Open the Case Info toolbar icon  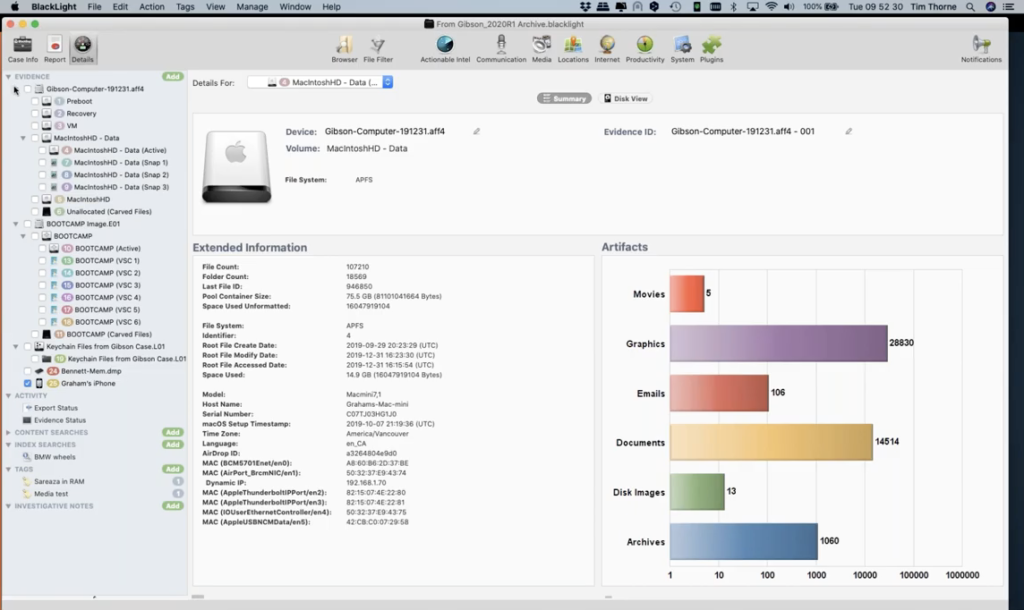[22, 49]
